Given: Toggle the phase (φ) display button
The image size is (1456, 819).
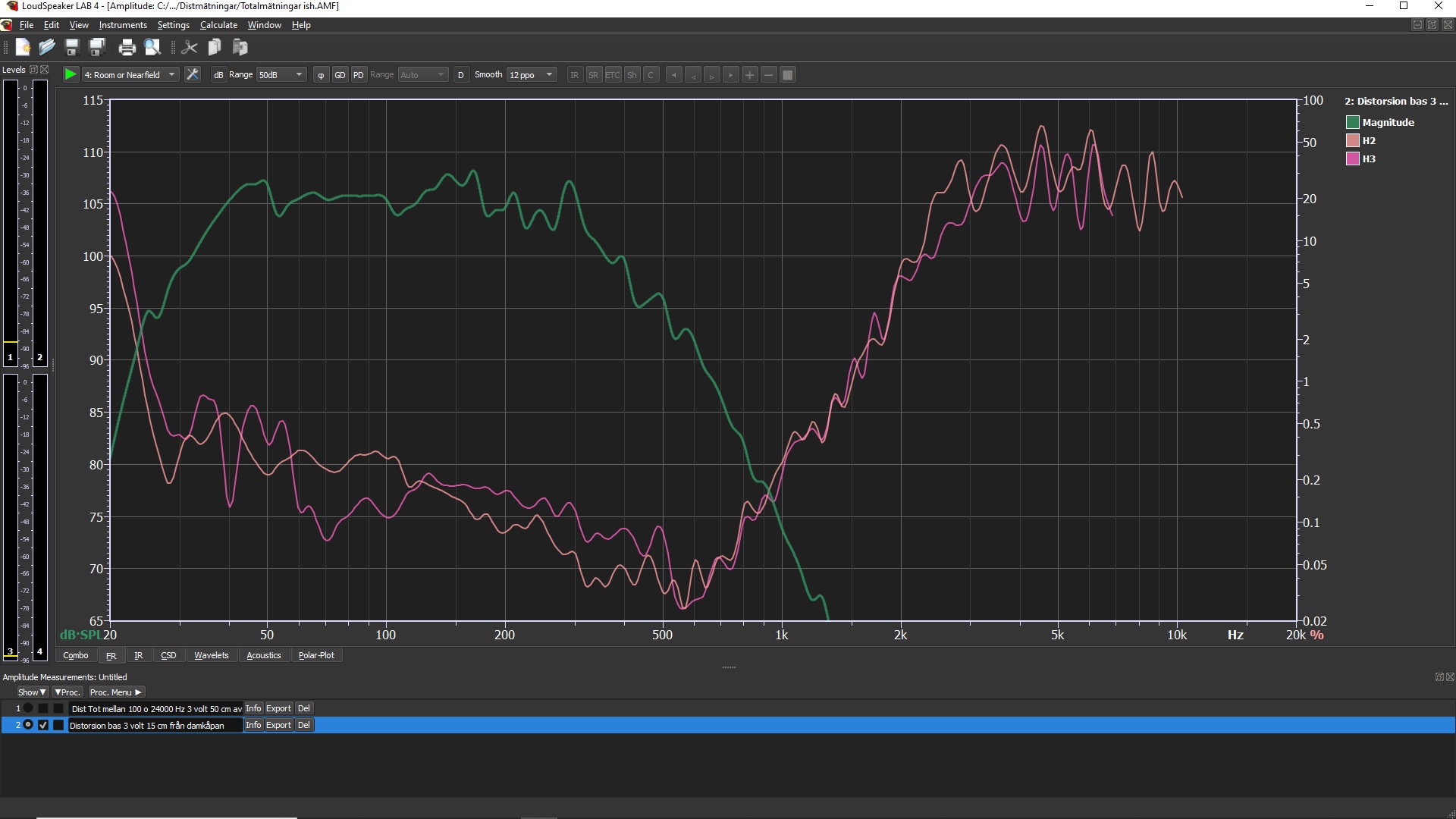Looking at the screenshot, I should (321, 74).
